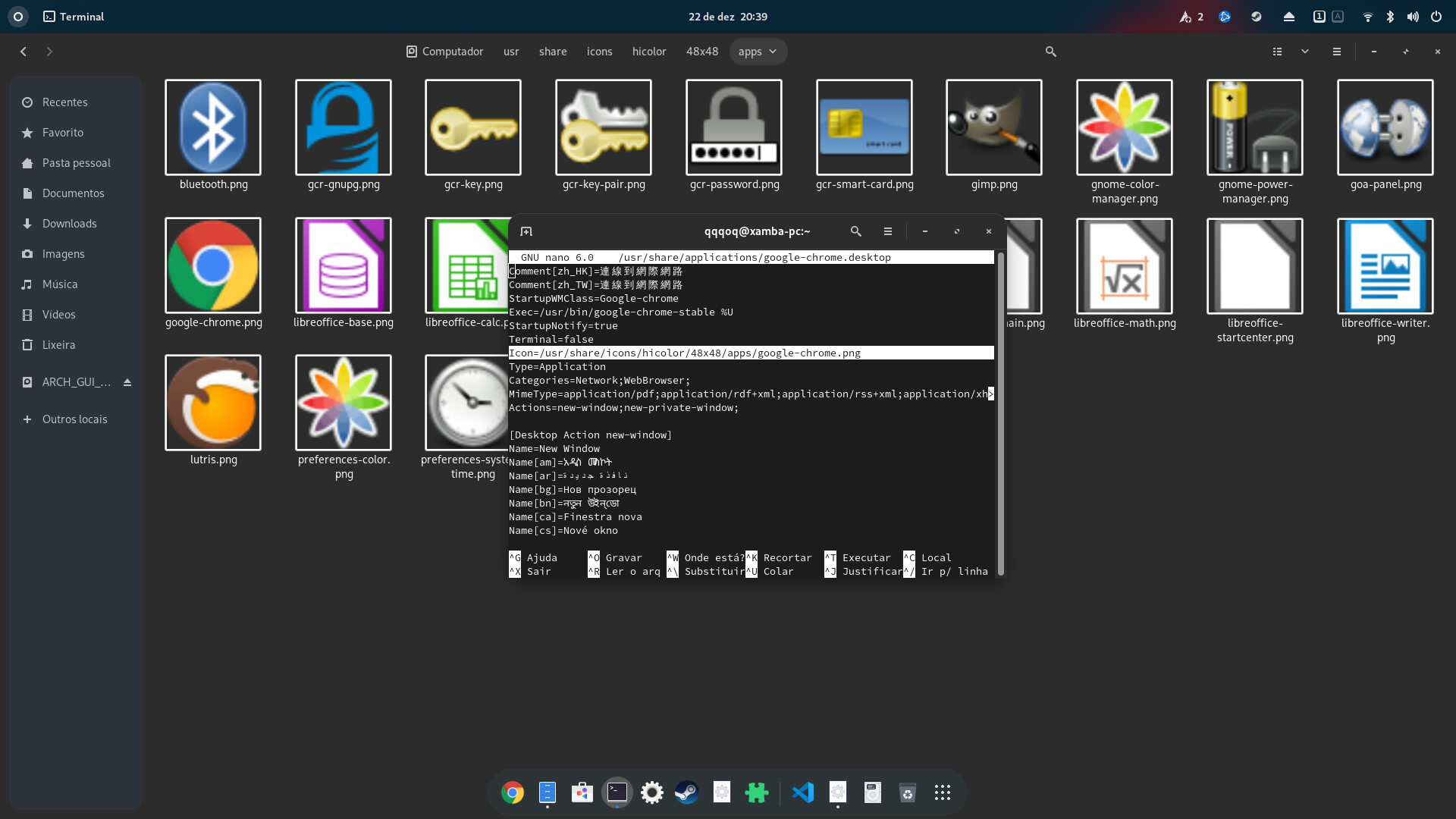Image resolution: width=1456 pixels, height=819 pixels.
Task: Go back with the navigation arrow
Action: pos(24,52)
